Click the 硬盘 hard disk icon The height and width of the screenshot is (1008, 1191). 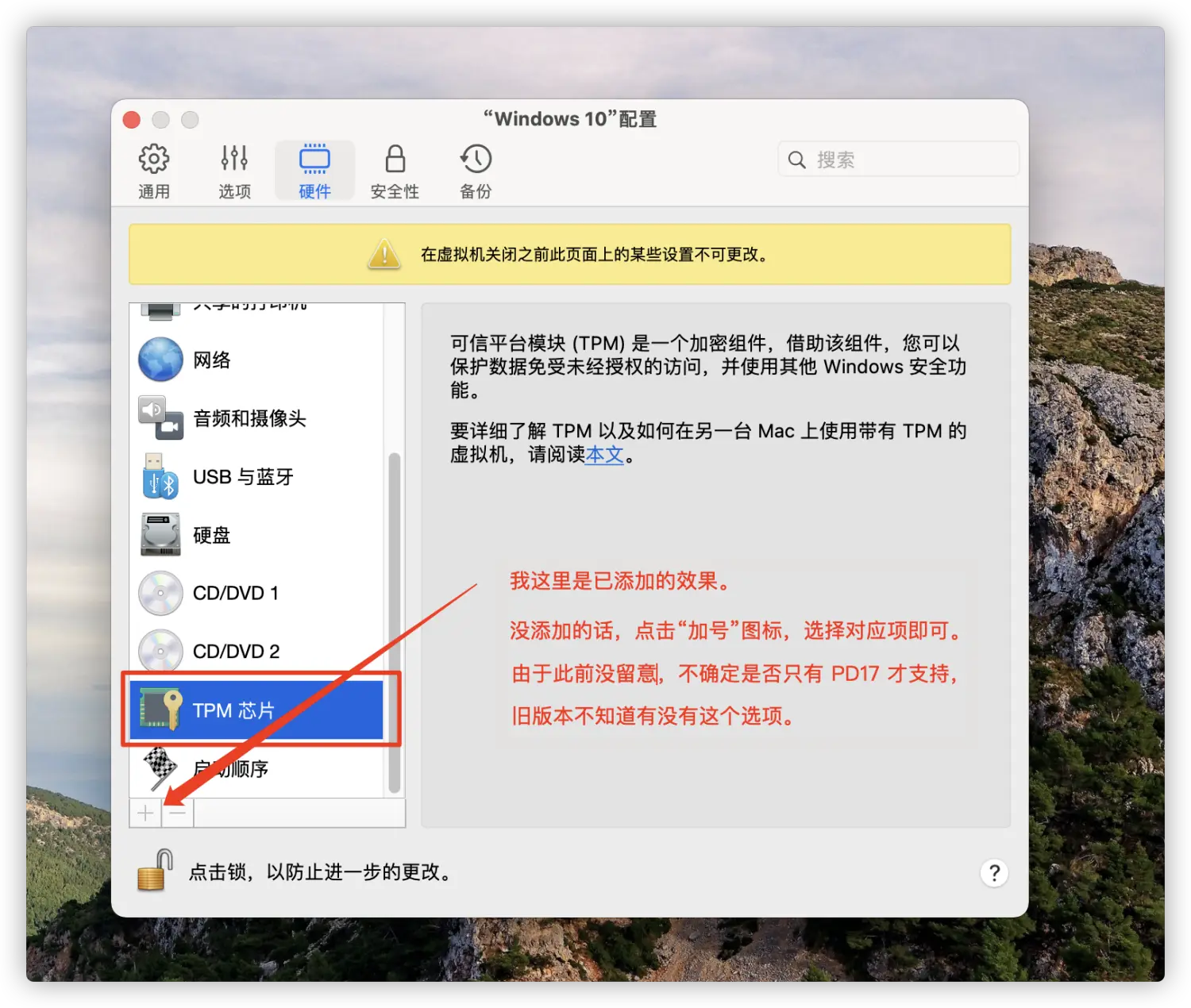tap(160, 534)
